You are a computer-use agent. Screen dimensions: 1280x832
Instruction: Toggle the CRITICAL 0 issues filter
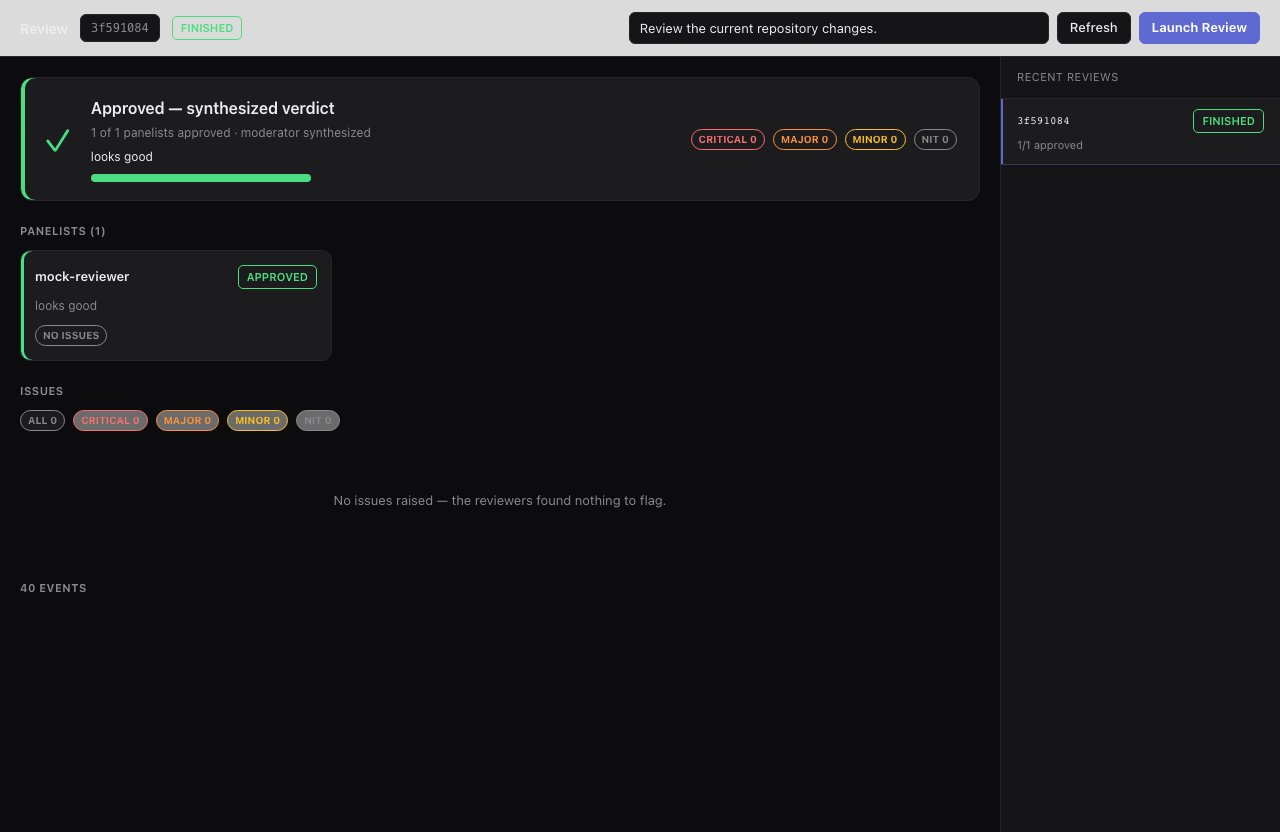tap(110, 421)
